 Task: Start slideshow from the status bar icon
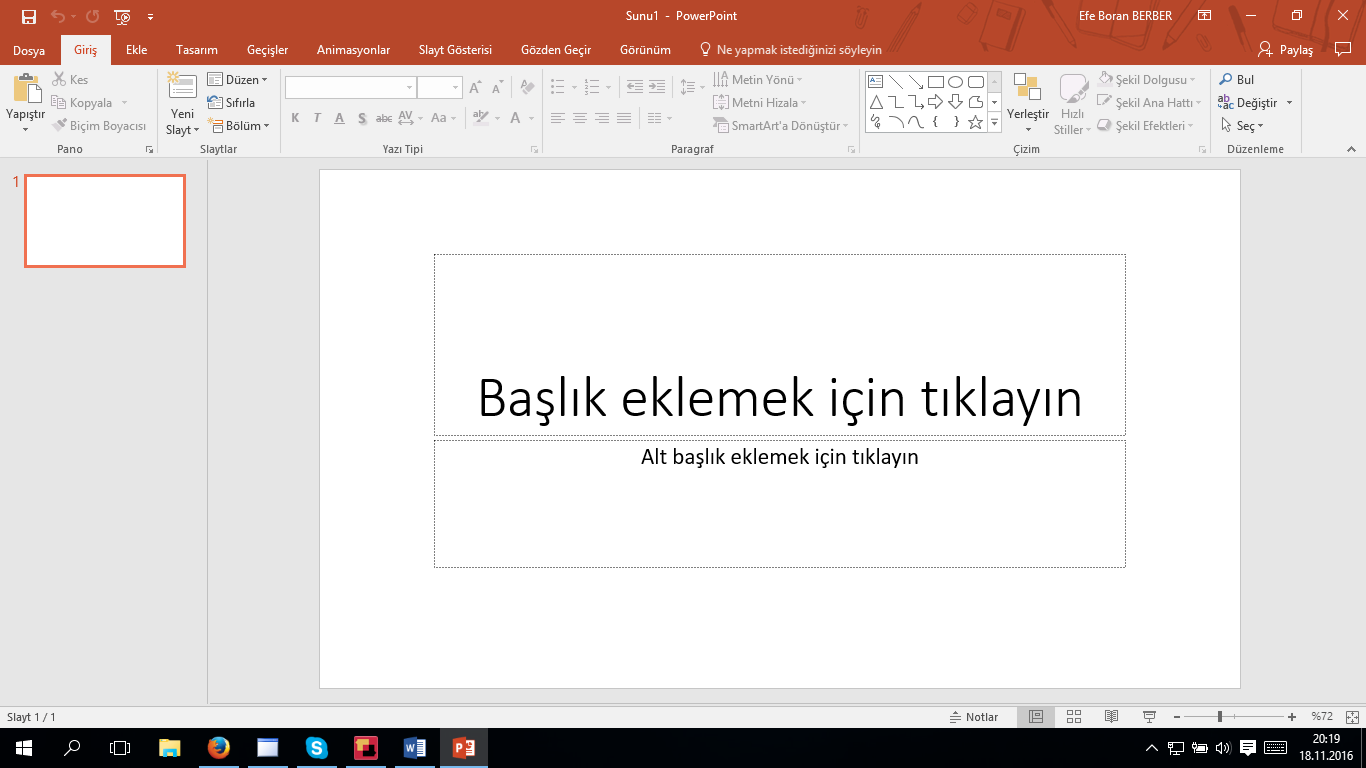coord(1150,717)
